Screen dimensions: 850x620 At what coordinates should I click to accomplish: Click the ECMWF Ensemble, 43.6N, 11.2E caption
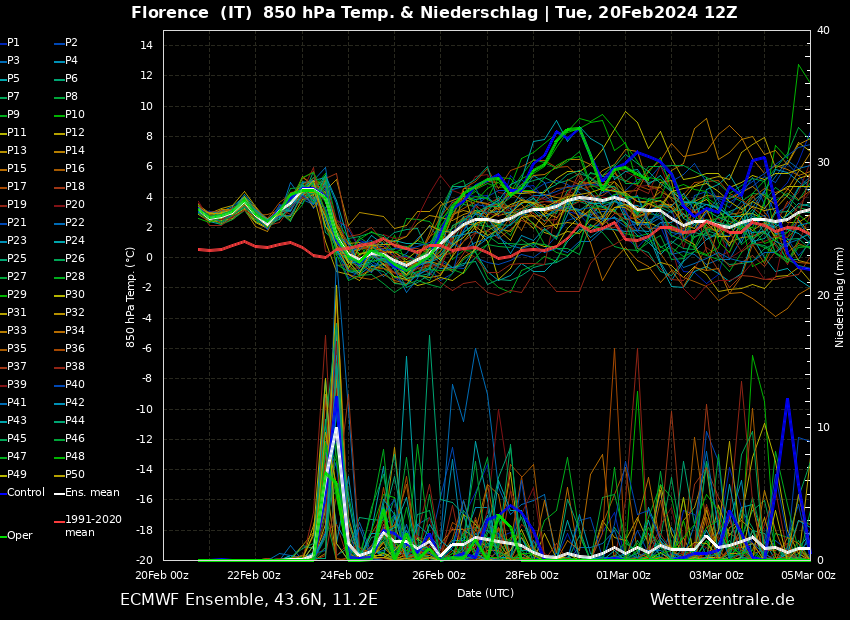point(249,599)
